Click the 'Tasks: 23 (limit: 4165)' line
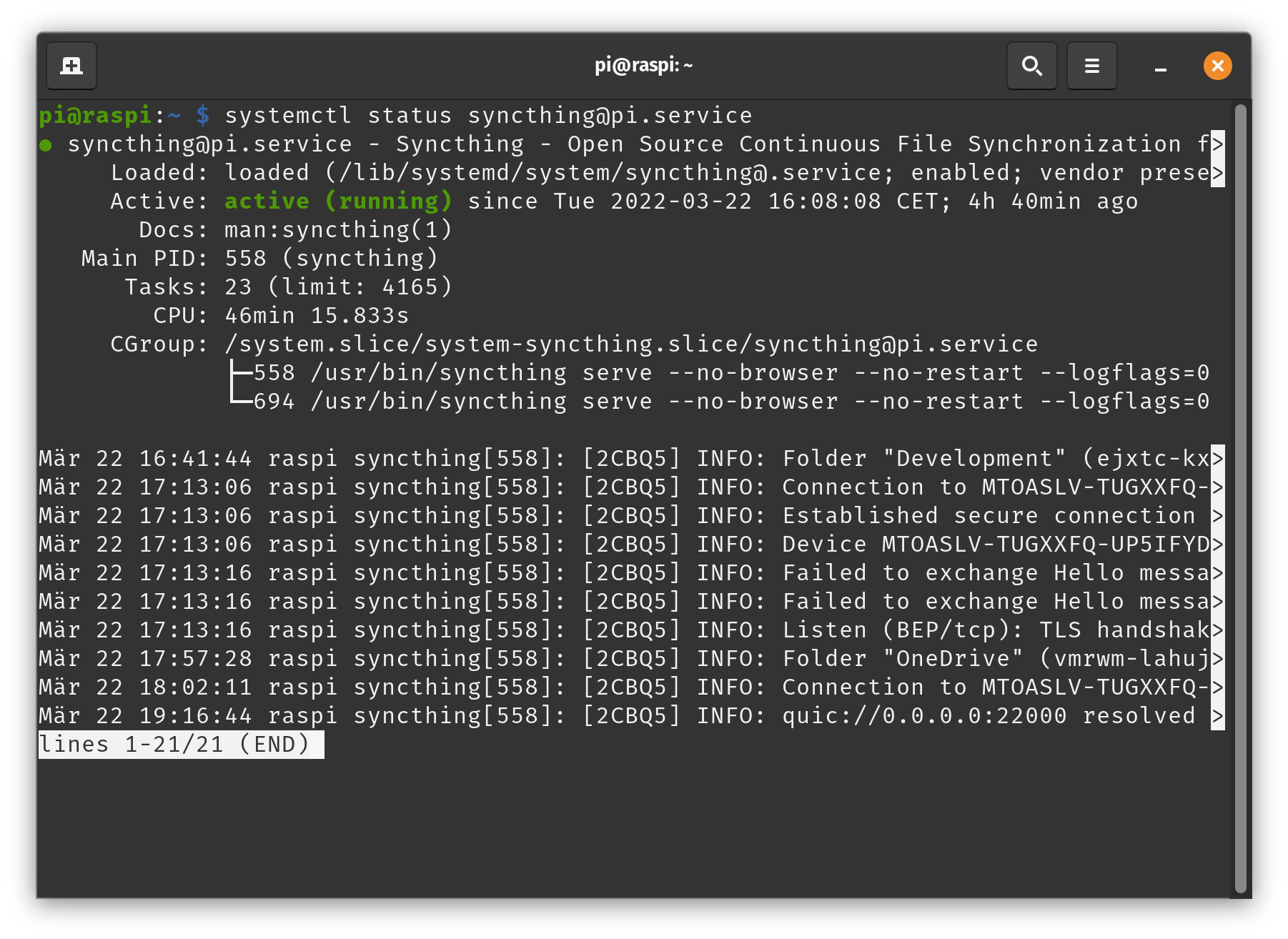Screen dimensions: 1288x939 (x=288, y=287)
